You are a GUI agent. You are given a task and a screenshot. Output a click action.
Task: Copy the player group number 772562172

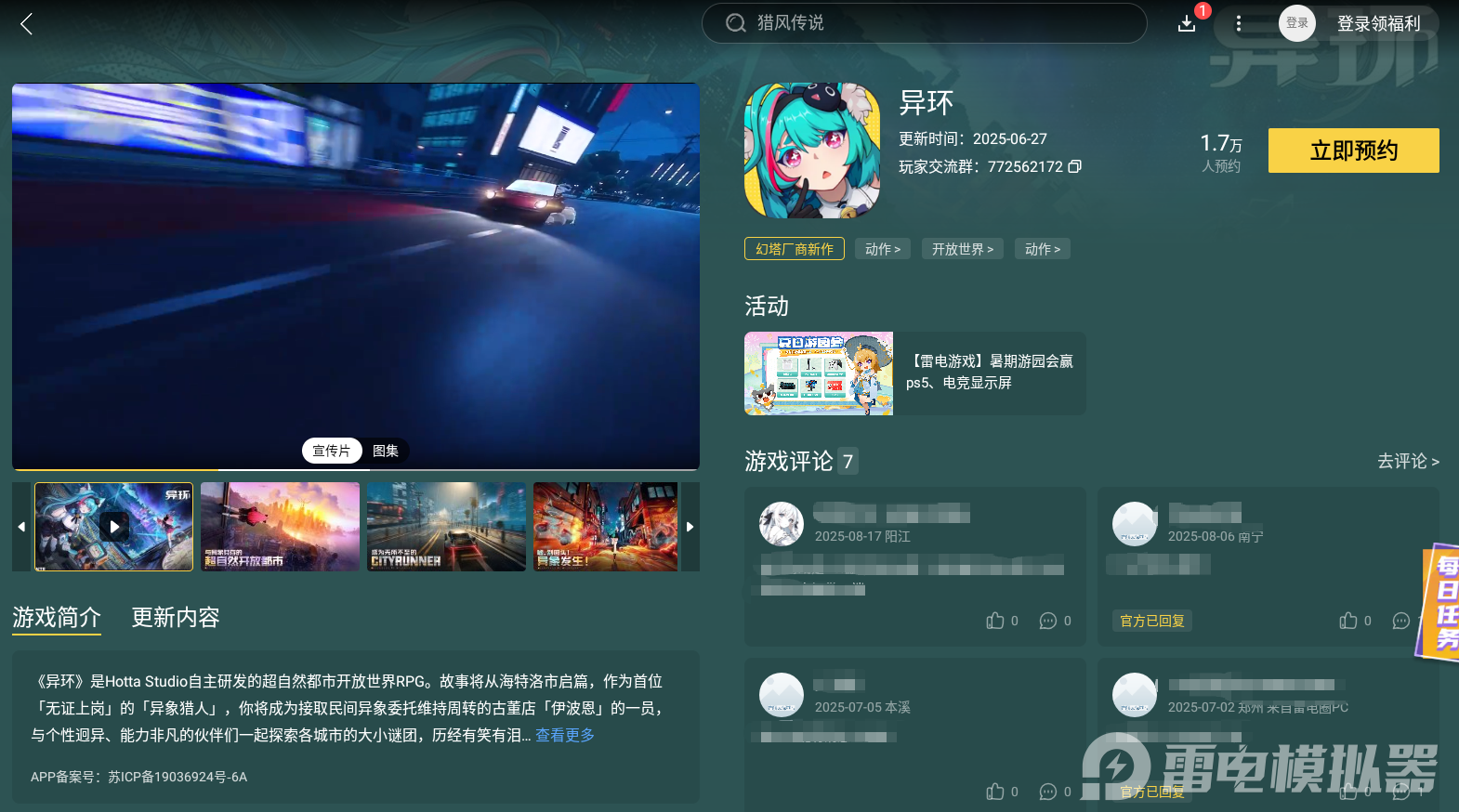(x=1075, y=166)
